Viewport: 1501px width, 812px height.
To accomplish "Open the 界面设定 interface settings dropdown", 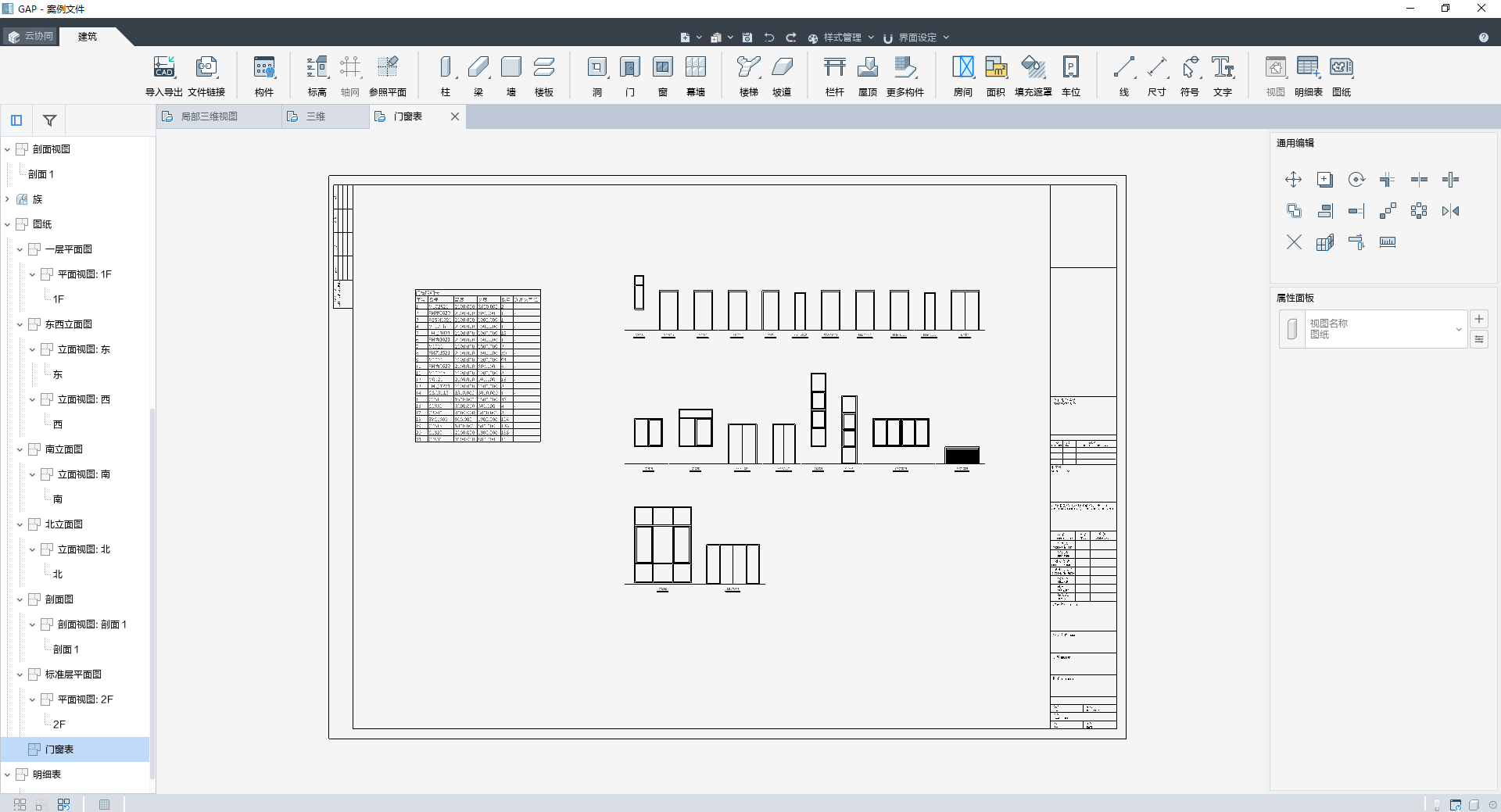I will point(916,38).
